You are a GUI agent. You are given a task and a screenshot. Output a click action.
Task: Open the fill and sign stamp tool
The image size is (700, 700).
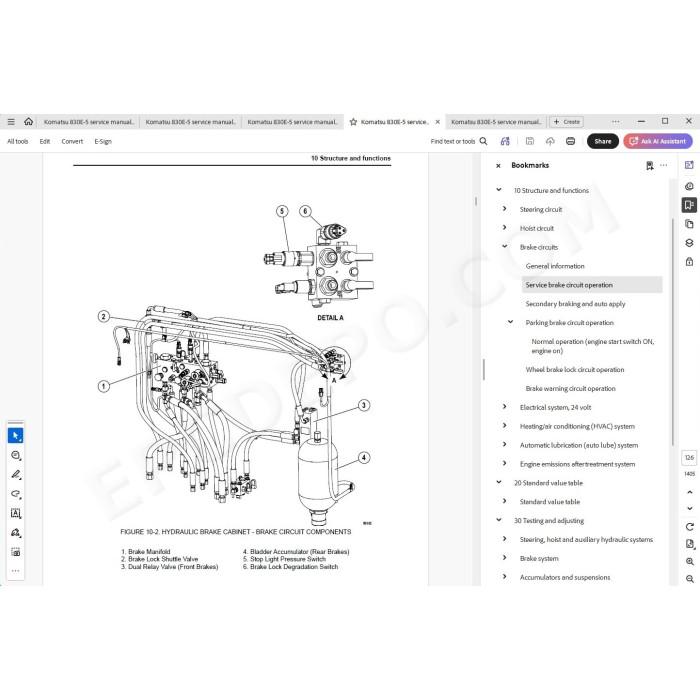click(16, 533)
